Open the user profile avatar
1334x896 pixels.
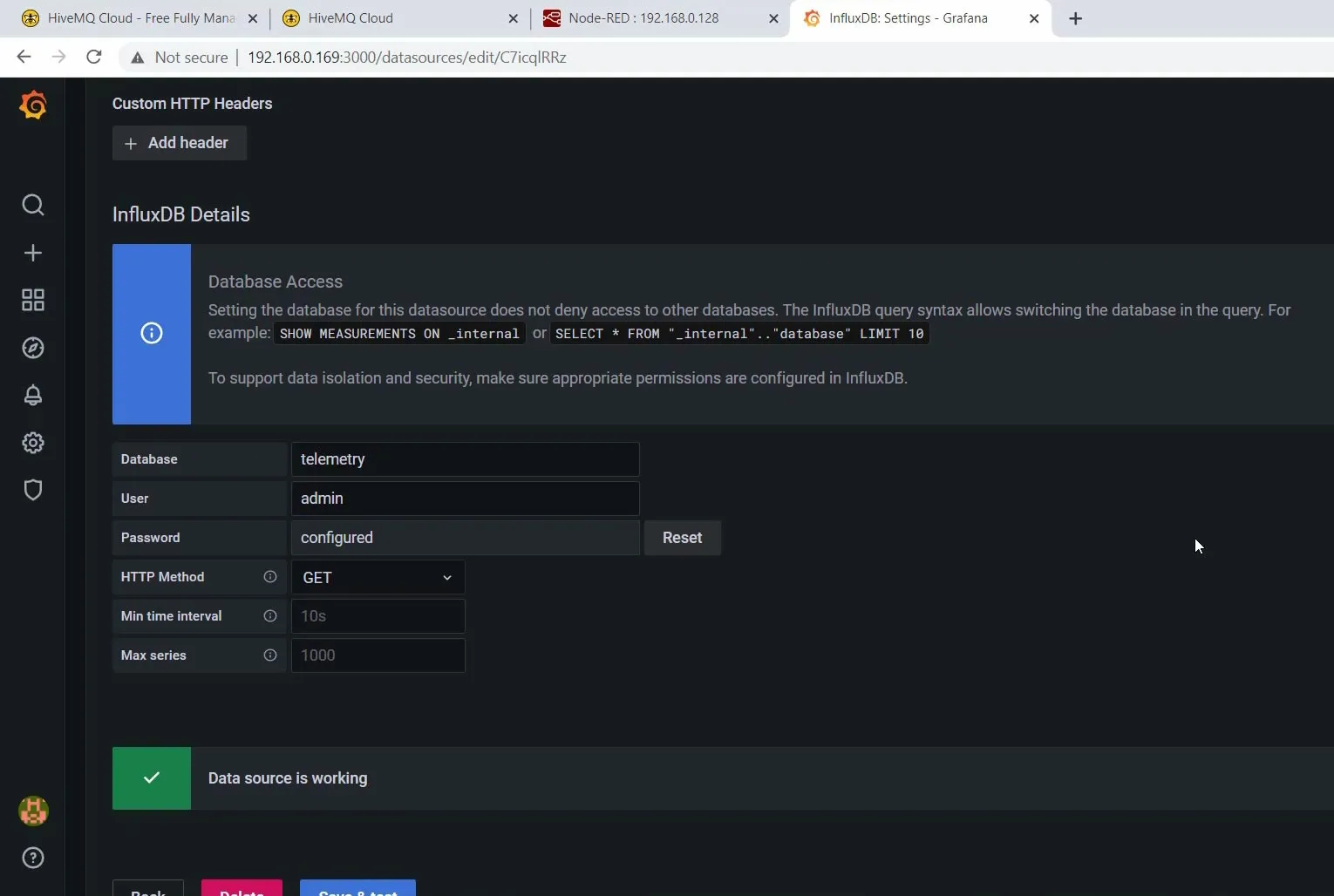[x=33, y=811]
